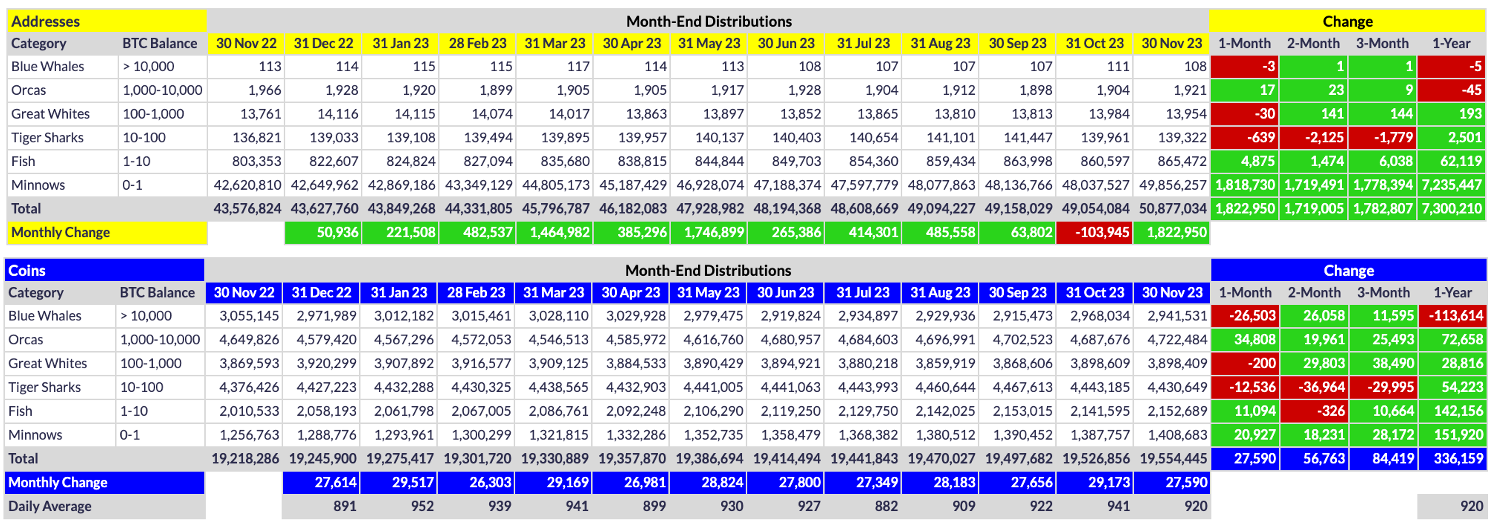Screen dimensions: 1496x526
Task: Select the yellow Change header in Addresses table
Action: [1348, 21]
